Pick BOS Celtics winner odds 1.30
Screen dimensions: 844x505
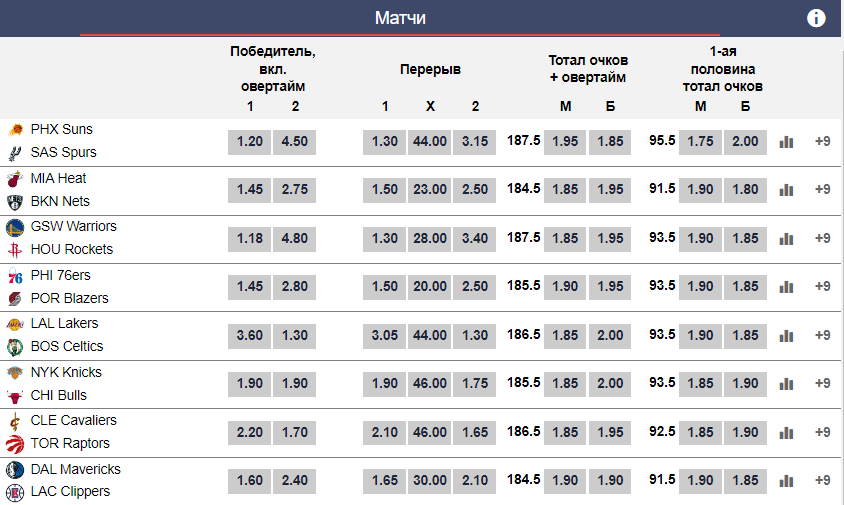tap(295, 335)
